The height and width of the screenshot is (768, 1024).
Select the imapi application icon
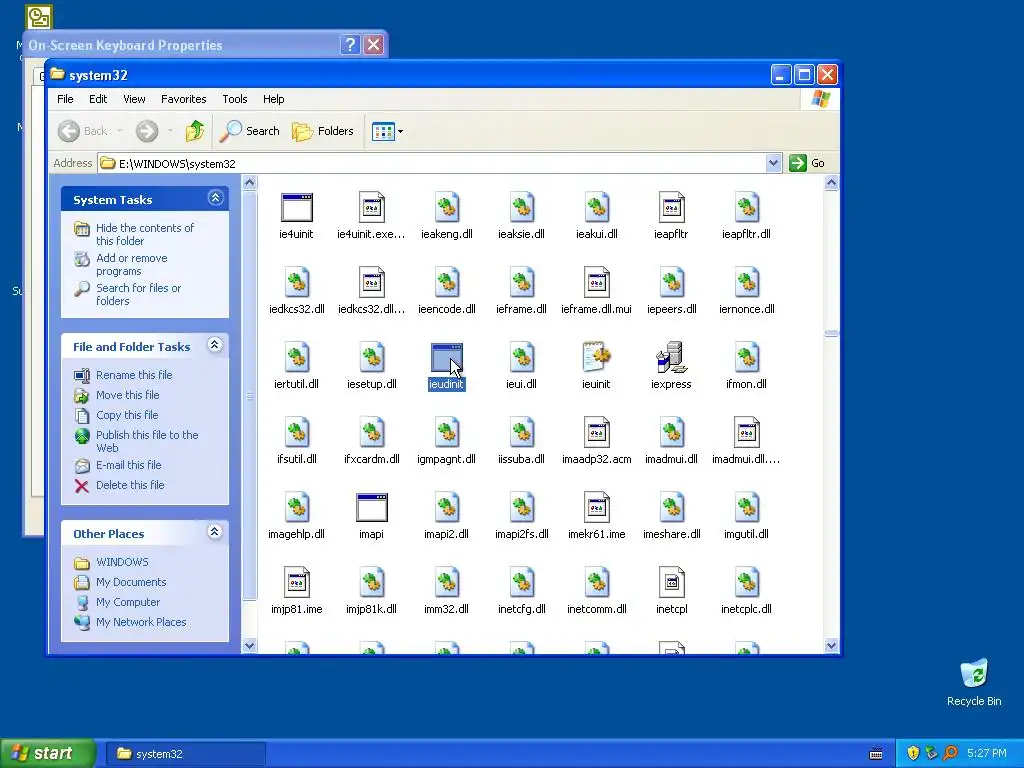click(x=372, y=508)
